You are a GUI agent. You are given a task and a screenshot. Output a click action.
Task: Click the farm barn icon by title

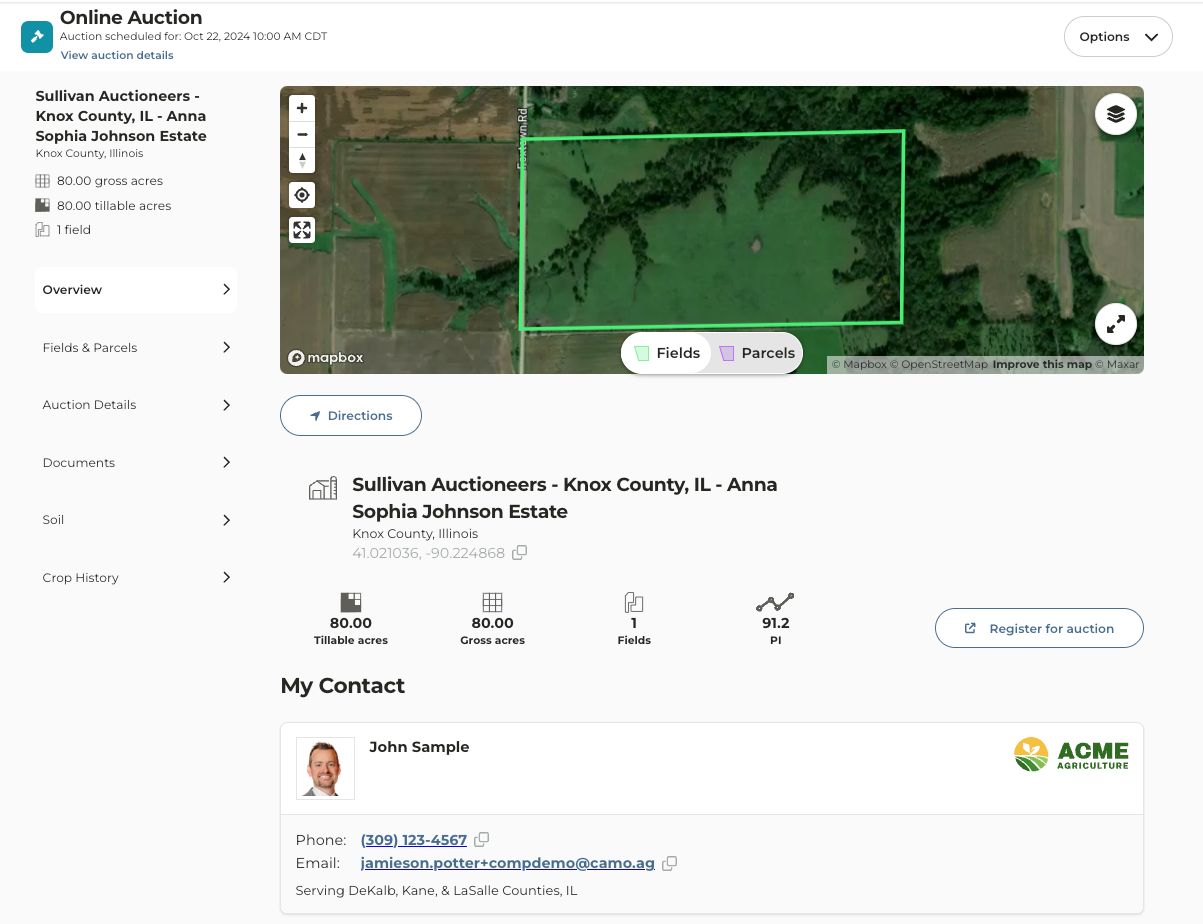[322, 488]
